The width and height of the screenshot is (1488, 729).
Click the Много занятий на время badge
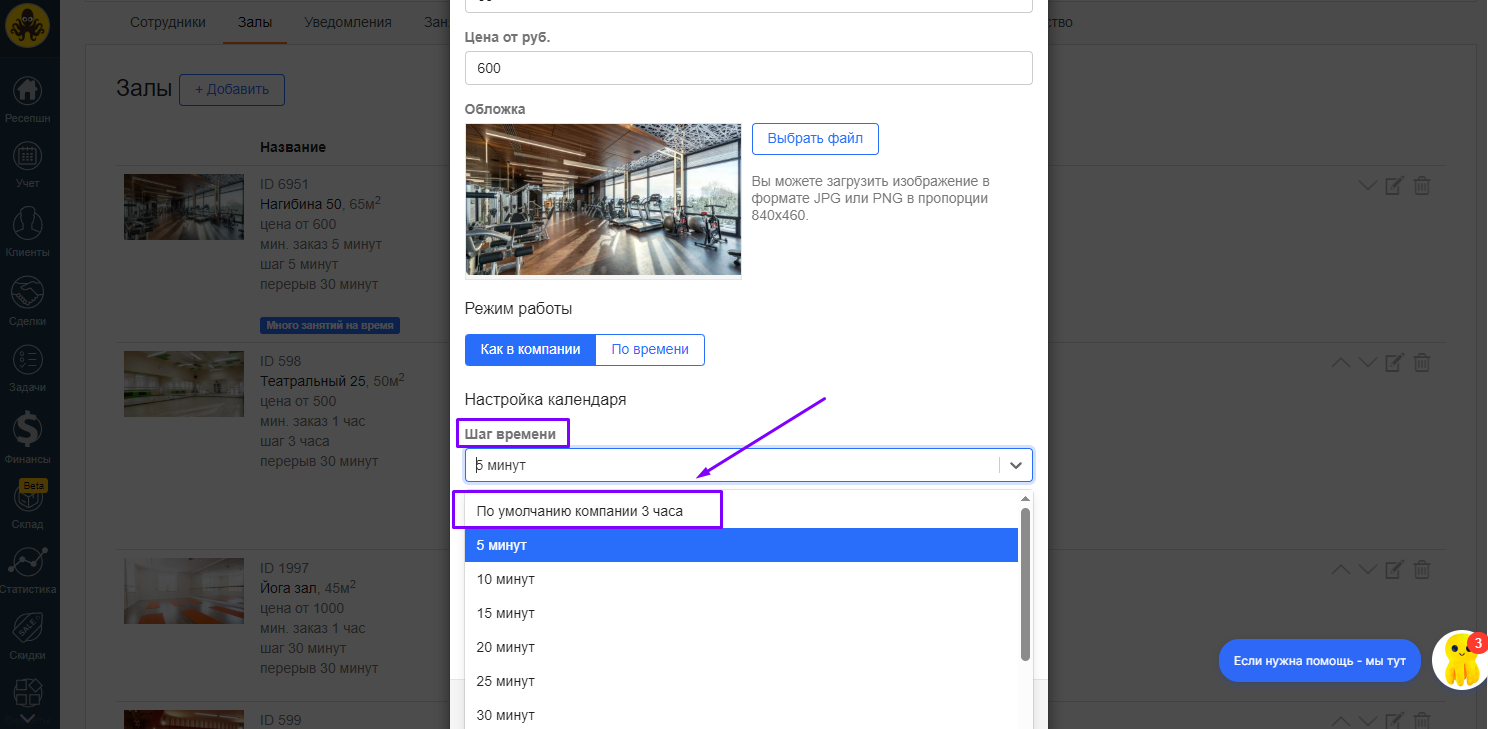coord(330,325)
